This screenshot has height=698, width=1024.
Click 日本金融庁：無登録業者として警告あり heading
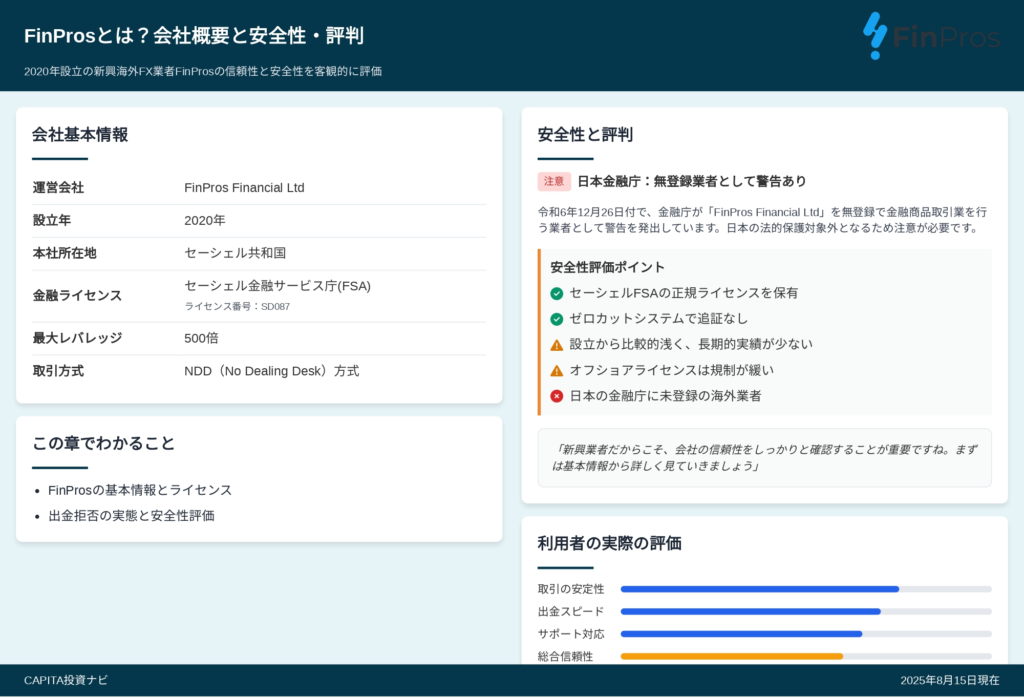click(x=692, y=182)
